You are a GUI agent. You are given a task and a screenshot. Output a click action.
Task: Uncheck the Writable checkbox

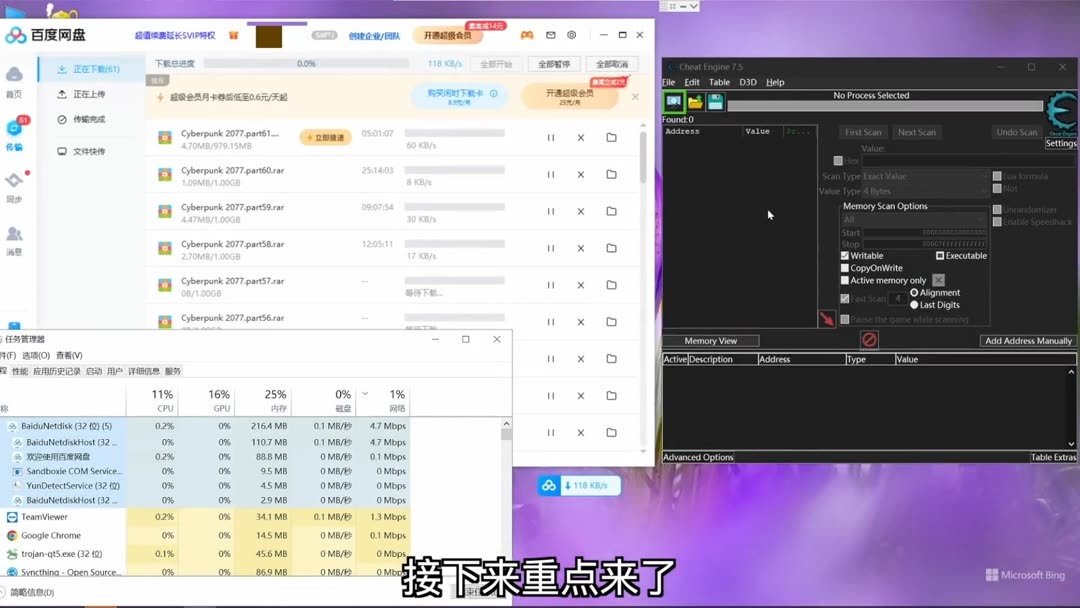pos(844,256)
